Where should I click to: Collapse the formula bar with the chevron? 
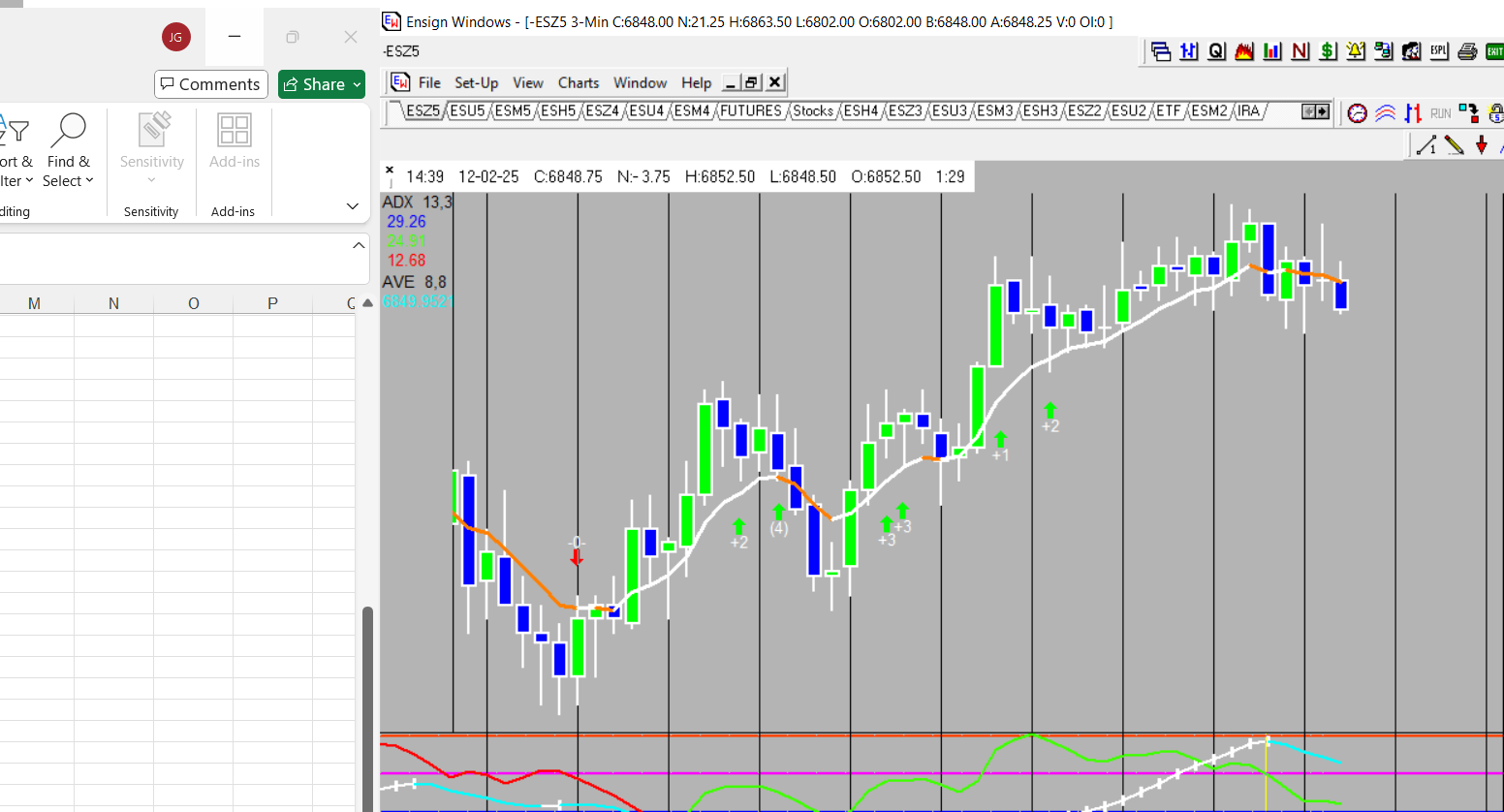(x=359, y=246)
